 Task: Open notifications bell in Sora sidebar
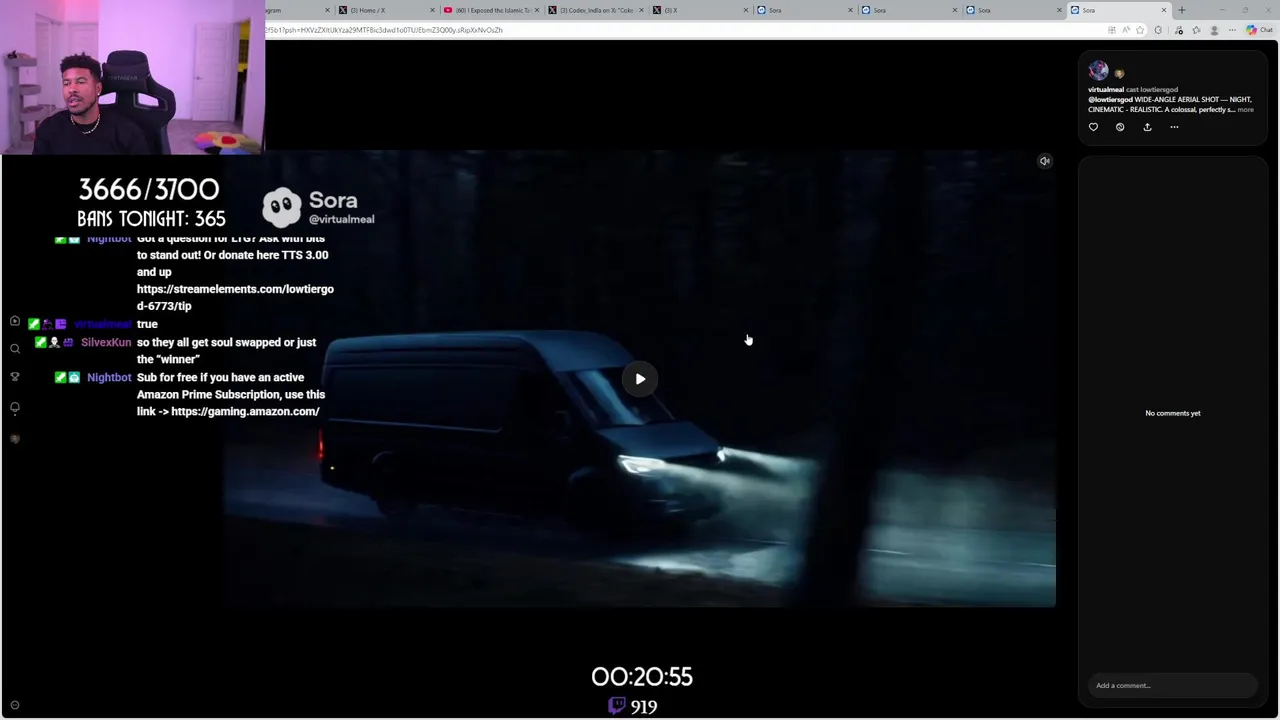pos(15,408)
